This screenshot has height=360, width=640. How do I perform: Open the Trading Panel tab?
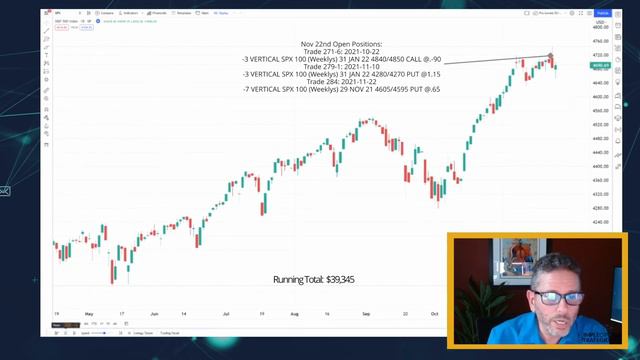169,333
